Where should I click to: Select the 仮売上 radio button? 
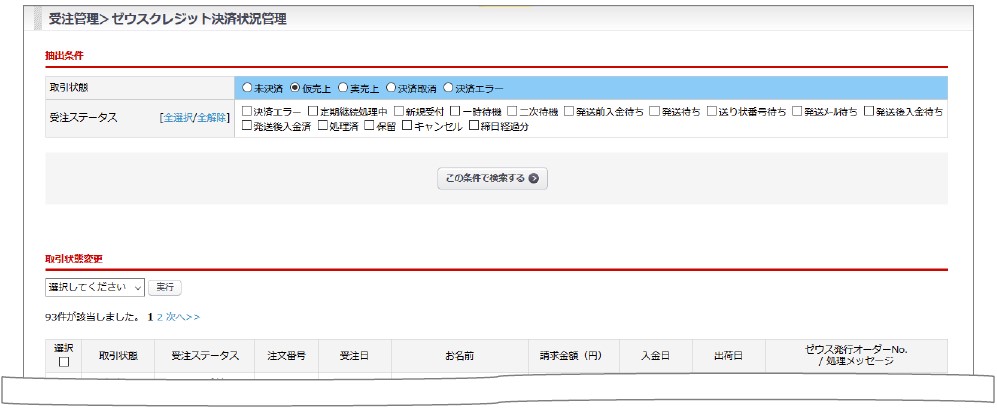click(294, 88)
